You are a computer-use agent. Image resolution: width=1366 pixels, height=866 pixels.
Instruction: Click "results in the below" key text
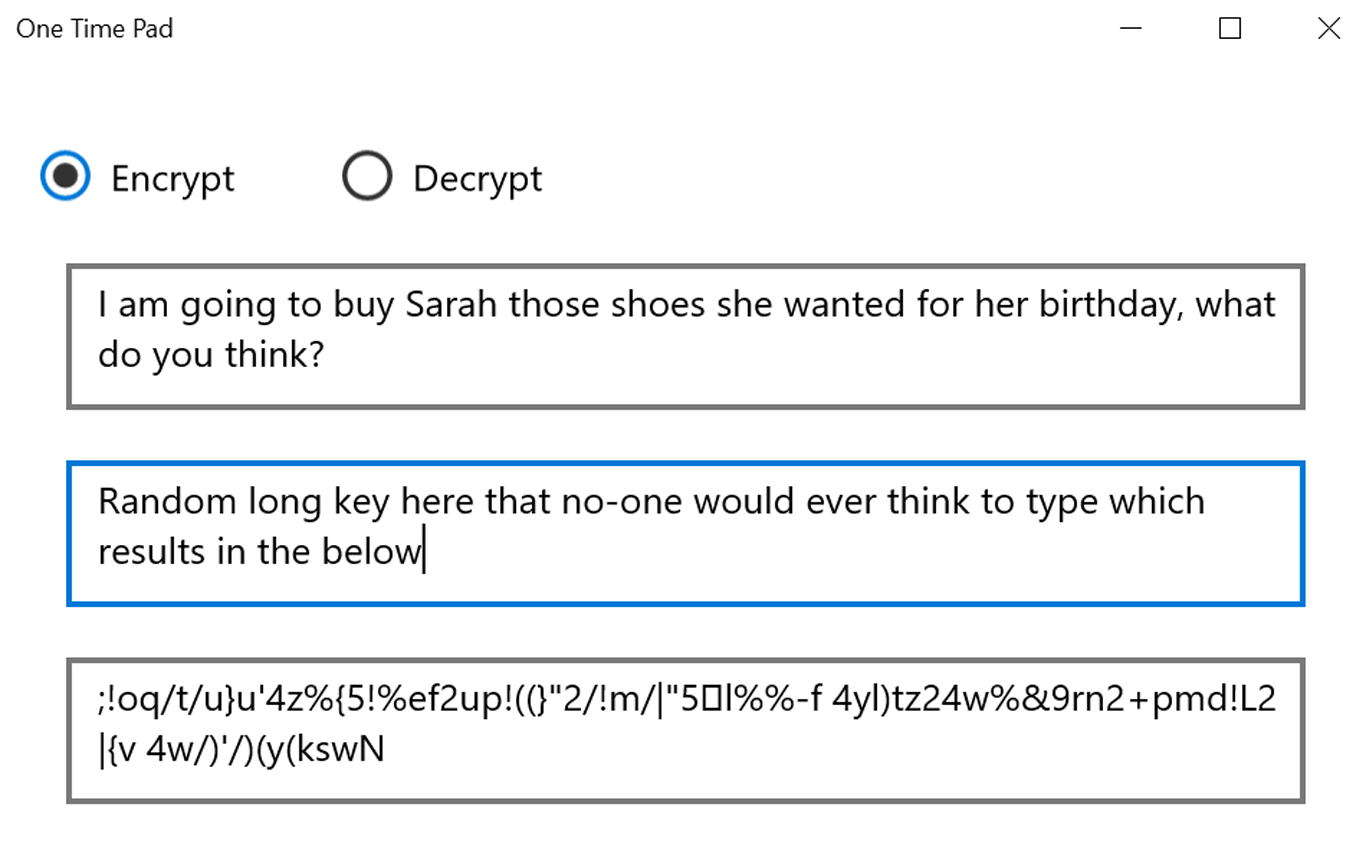260,551
